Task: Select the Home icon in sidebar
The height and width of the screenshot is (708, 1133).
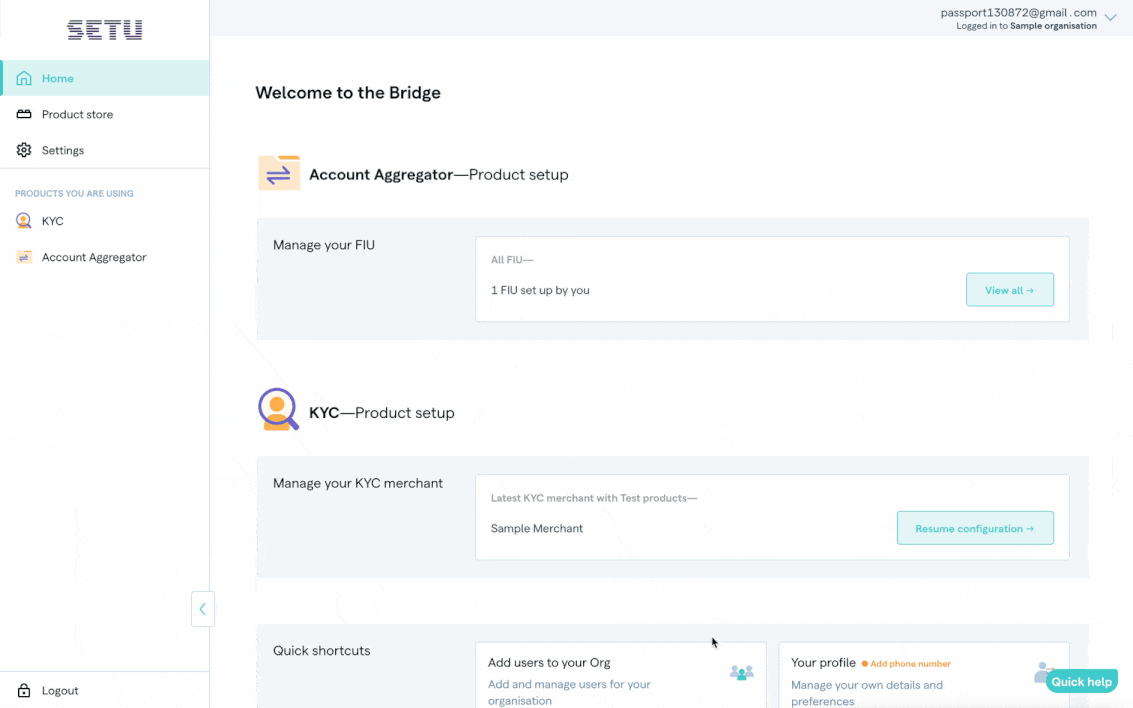Action: [22, 78]
